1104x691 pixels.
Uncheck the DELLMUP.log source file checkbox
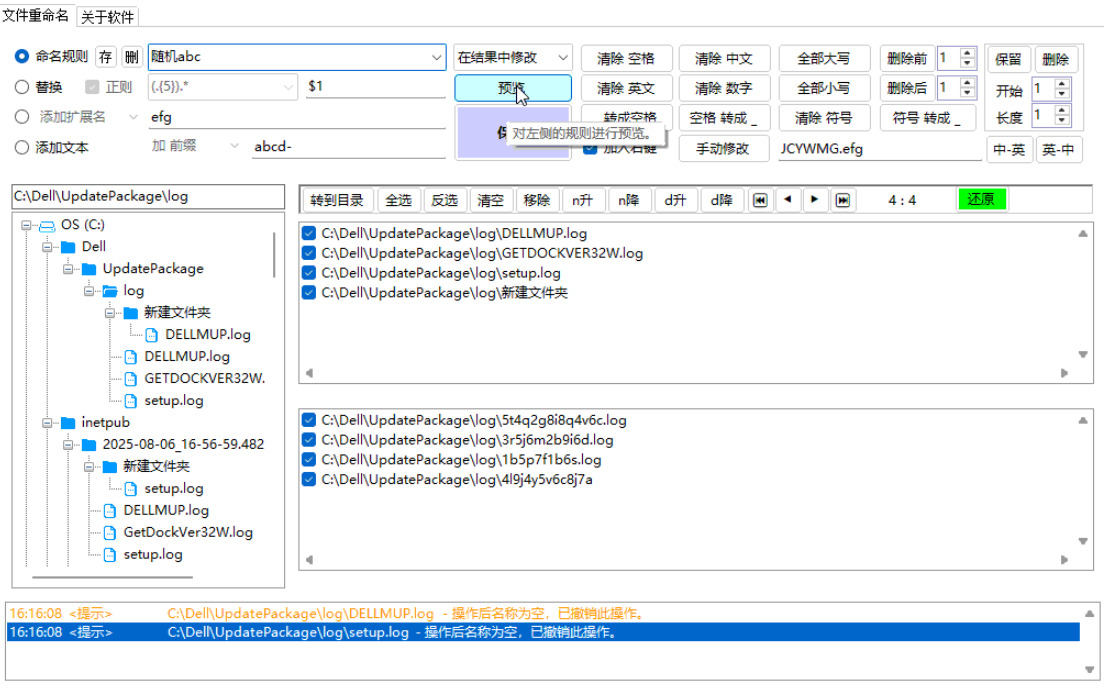click(308, 233)
